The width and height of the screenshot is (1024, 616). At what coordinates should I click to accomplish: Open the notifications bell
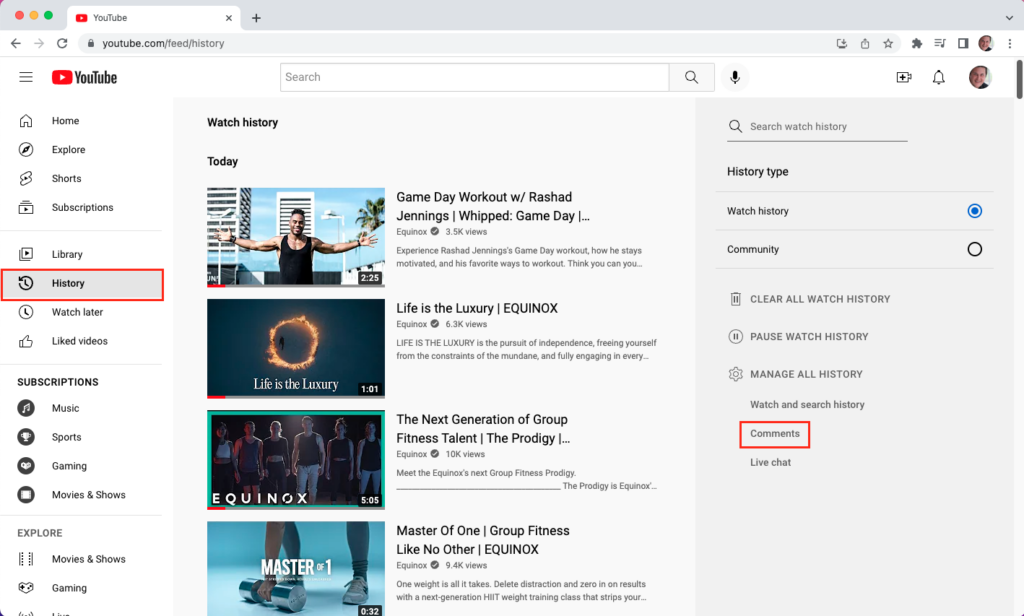939,77
